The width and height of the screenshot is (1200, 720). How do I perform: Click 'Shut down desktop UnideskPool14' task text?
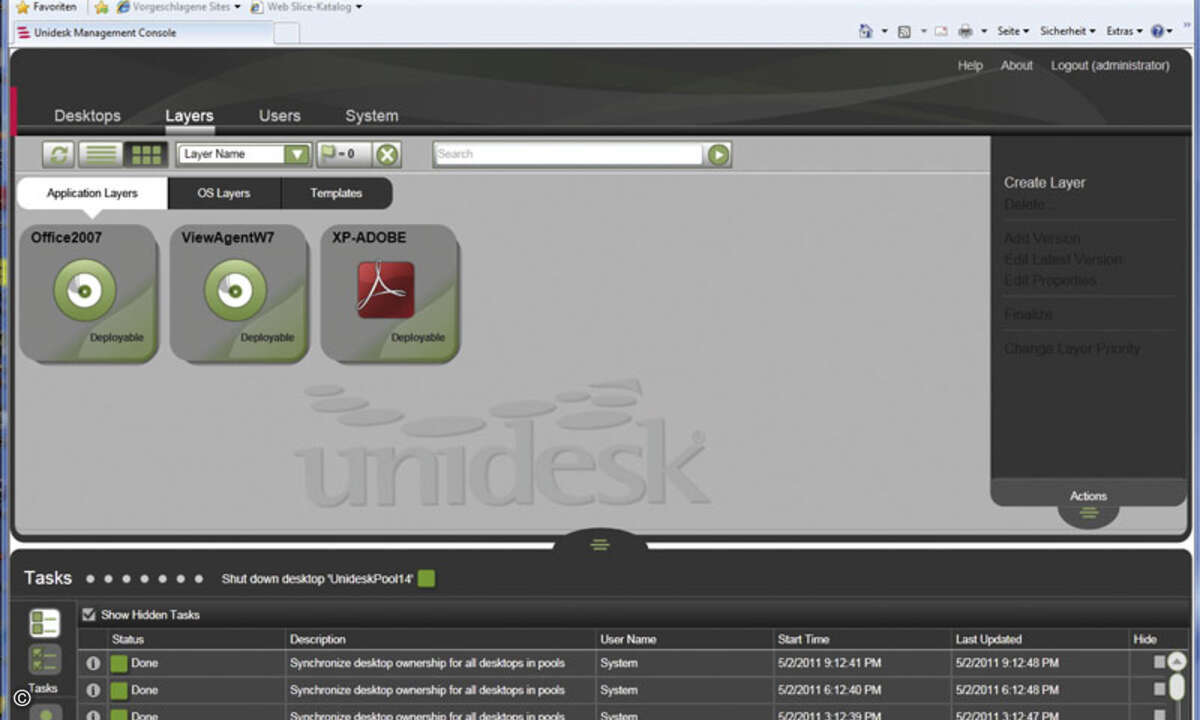(317, 579)
